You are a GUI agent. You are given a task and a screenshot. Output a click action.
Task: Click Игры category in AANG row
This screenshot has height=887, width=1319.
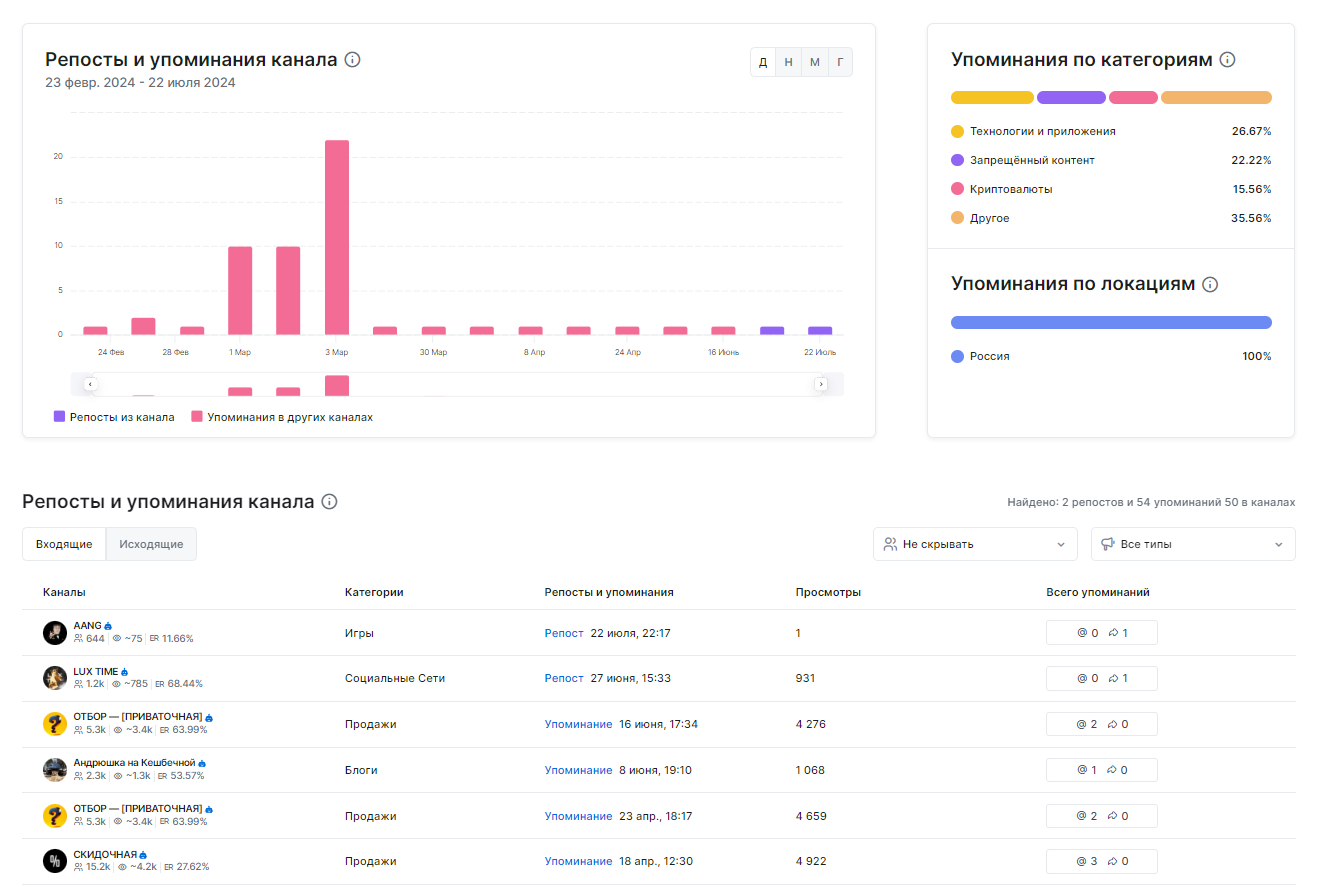359,633
